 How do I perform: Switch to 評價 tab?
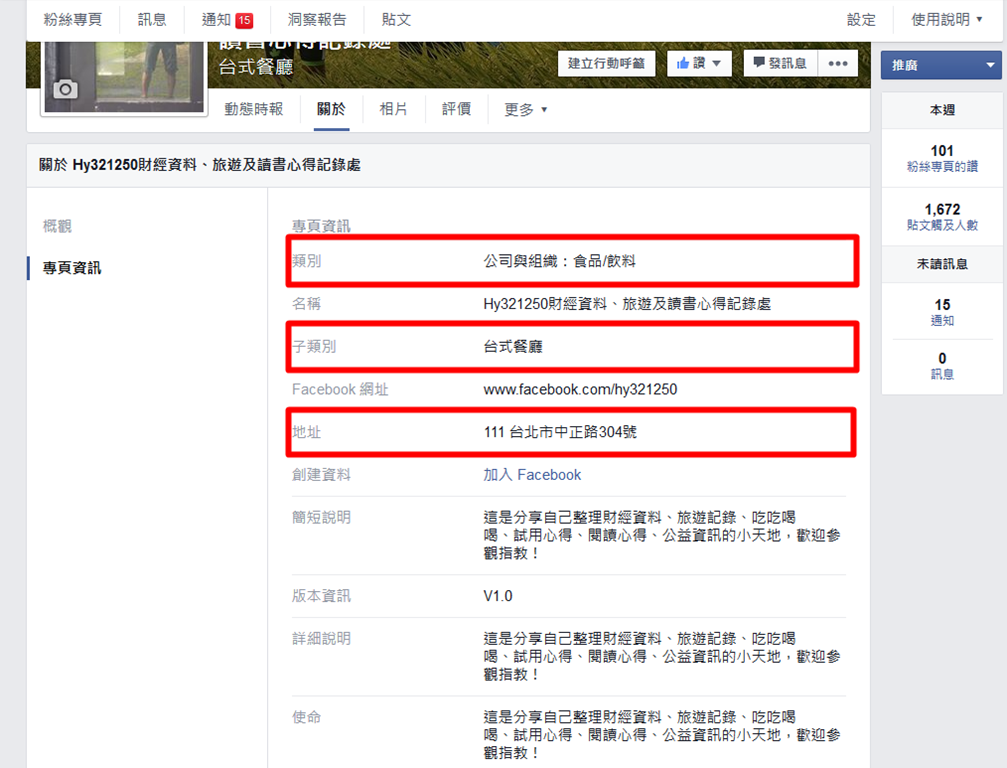coord(457,109)
